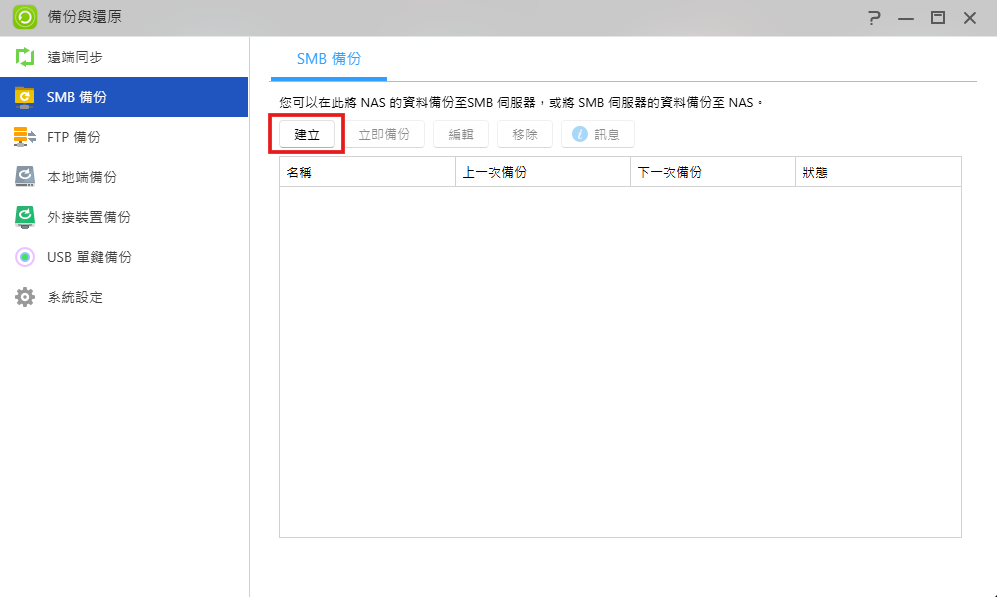This screenshot has height=597, width=997.
Task: Open USB 單鍵備份 section
Action: coord(124,257)
